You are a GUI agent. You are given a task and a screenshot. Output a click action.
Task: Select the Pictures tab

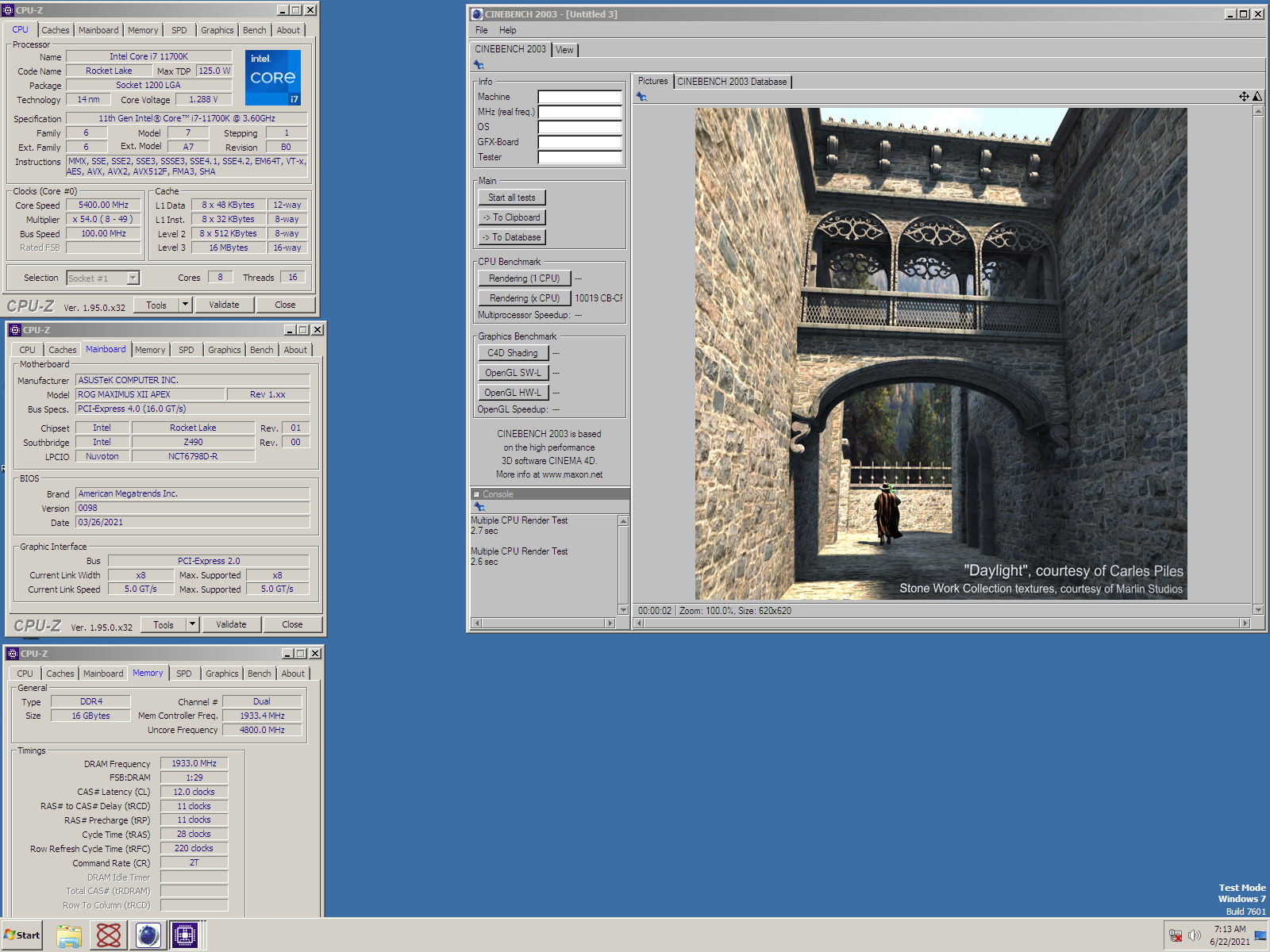(652, 81)
